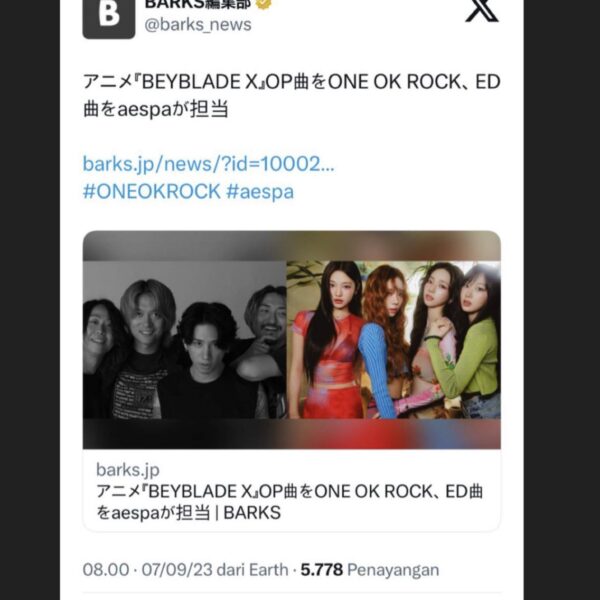Click the 5.778 view count number
600x600 pixels.
tap(322, 570)
